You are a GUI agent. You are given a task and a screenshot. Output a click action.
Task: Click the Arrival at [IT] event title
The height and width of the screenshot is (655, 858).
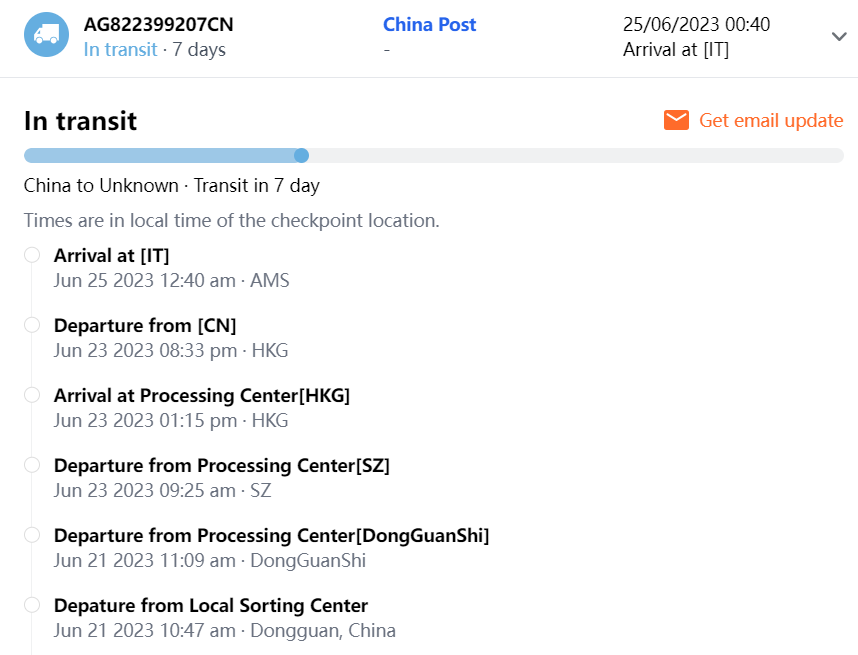tap(111, 255)
